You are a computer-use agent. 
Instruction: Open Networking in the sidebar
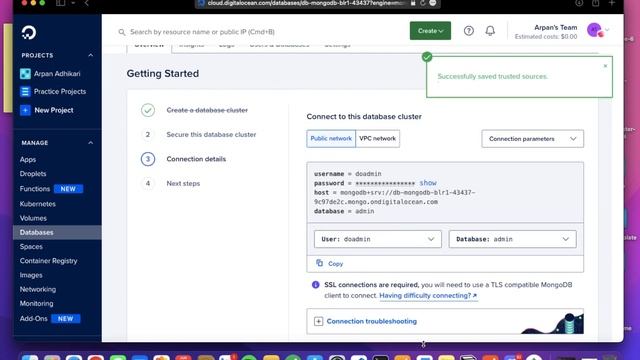[38, 289]
